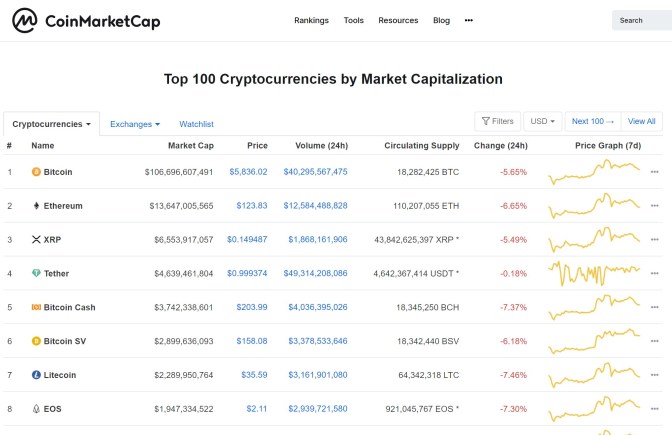Click the CoinMarketCap logo icon
Image resolution: width=672 pixels, height=435 pixels.
tap(25, 21)
